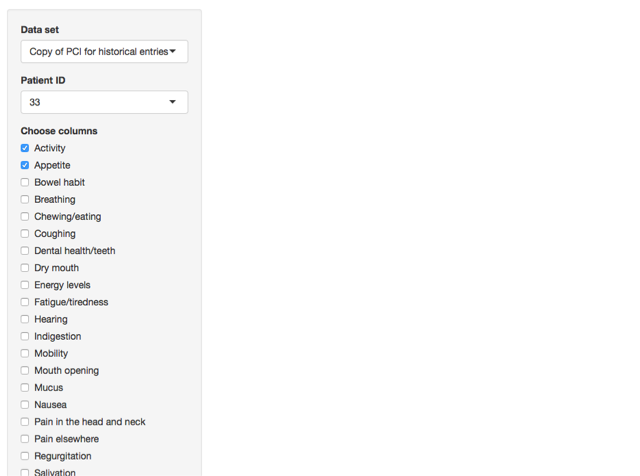
Task: Enable the Mucus checkbox
Action: point(25,387)
